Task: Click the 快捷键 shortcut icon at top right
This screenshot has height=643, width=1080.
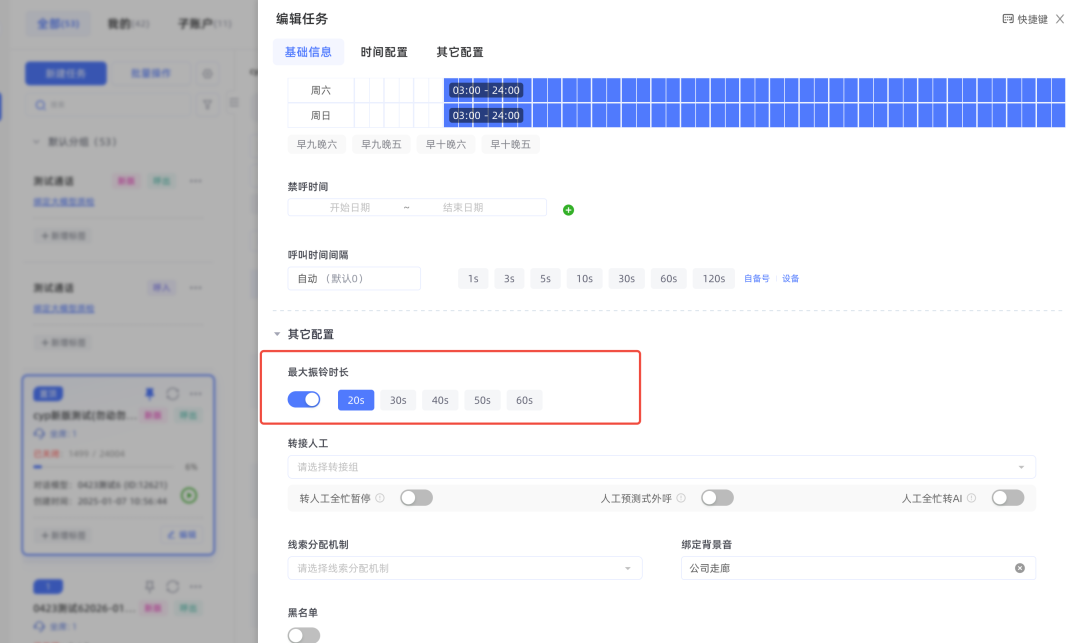Action: click(1008, 19)
